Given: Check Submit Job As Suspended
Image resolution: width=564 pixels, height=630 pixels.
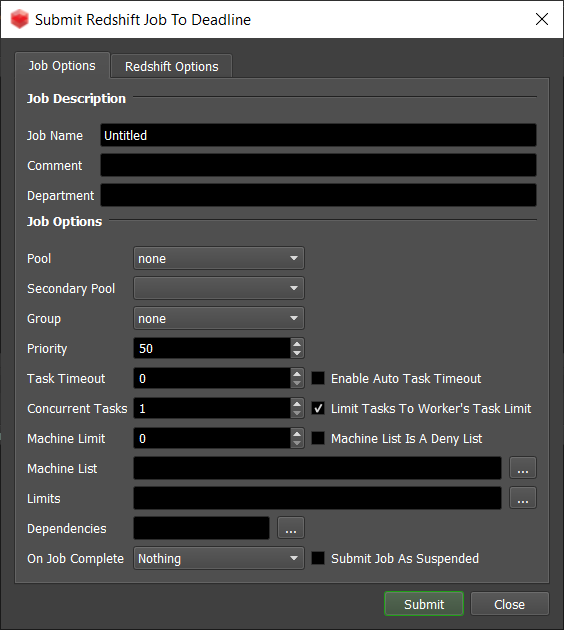Looking at the screenshot, I should coord(318,558).
